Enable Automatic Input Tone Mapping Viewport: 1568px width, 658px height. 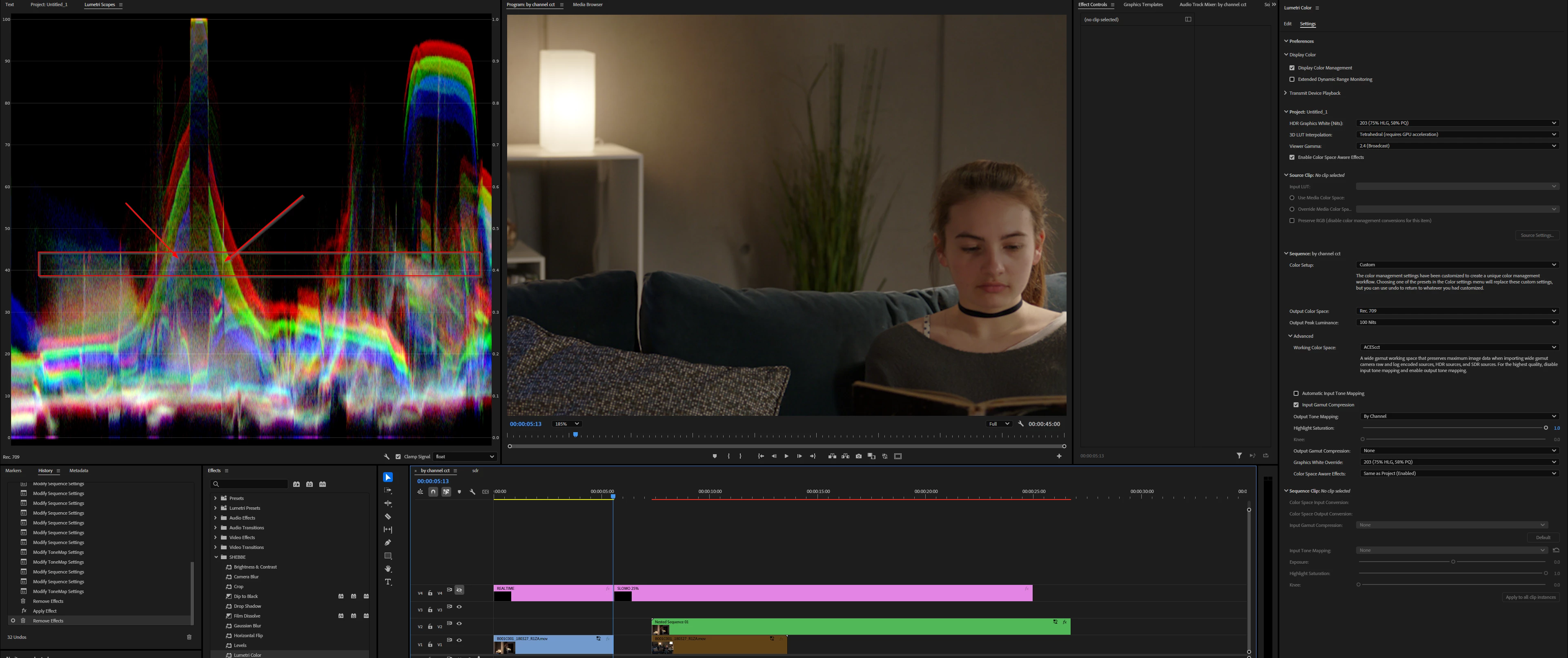coord(1296,393)
